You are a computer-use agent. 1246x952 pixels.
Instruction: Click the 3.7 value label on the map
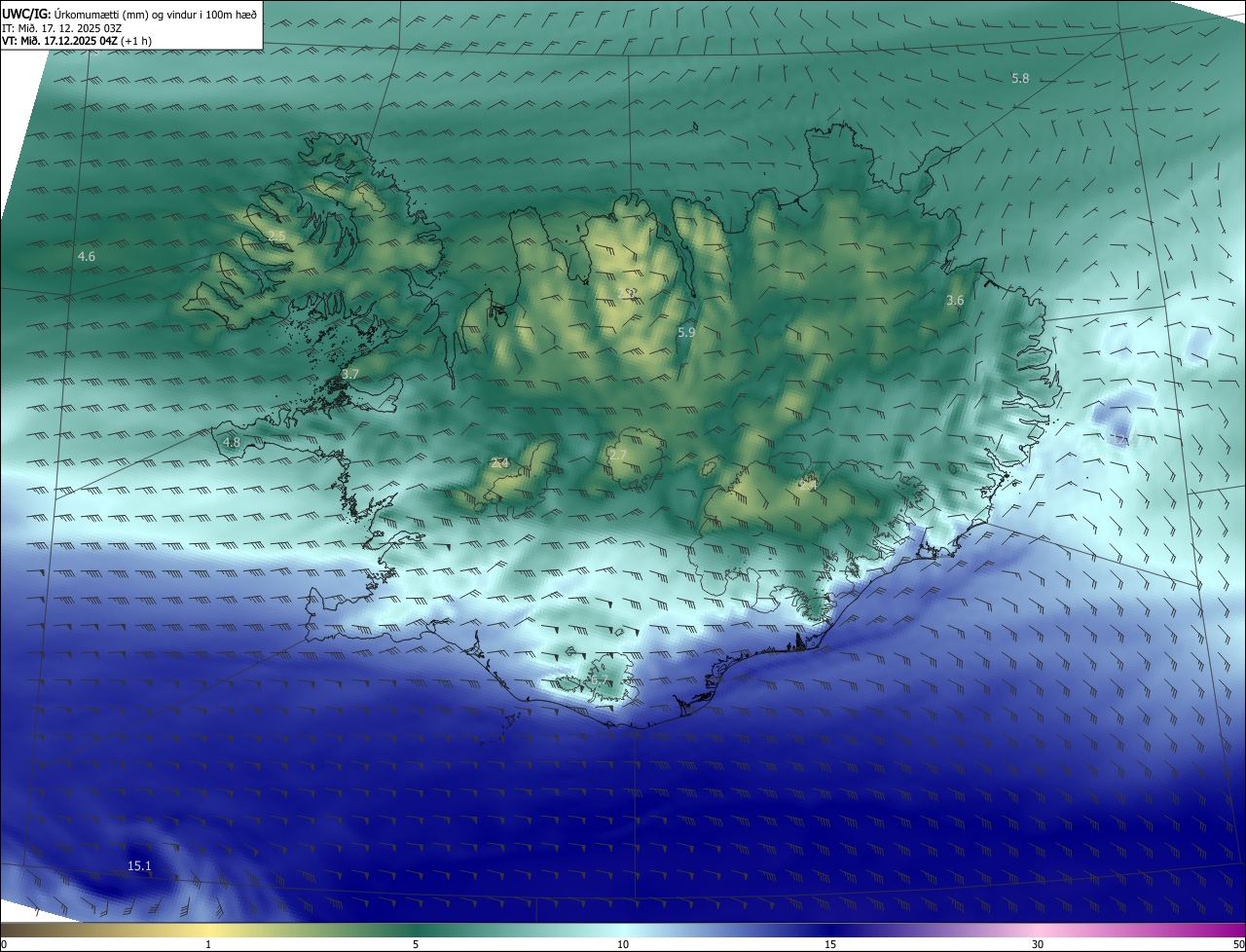[350, 374]
